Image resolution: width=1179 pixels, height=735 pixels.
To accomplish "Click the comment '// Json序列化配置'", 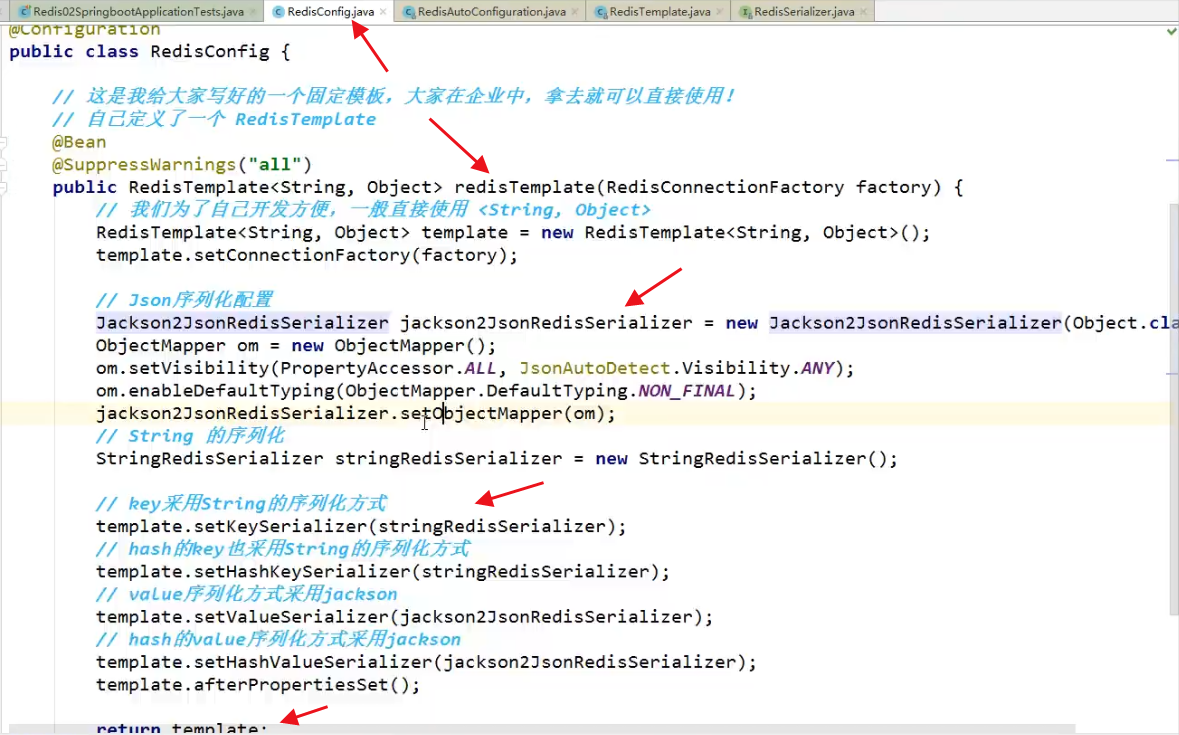I will coord(184,301).
